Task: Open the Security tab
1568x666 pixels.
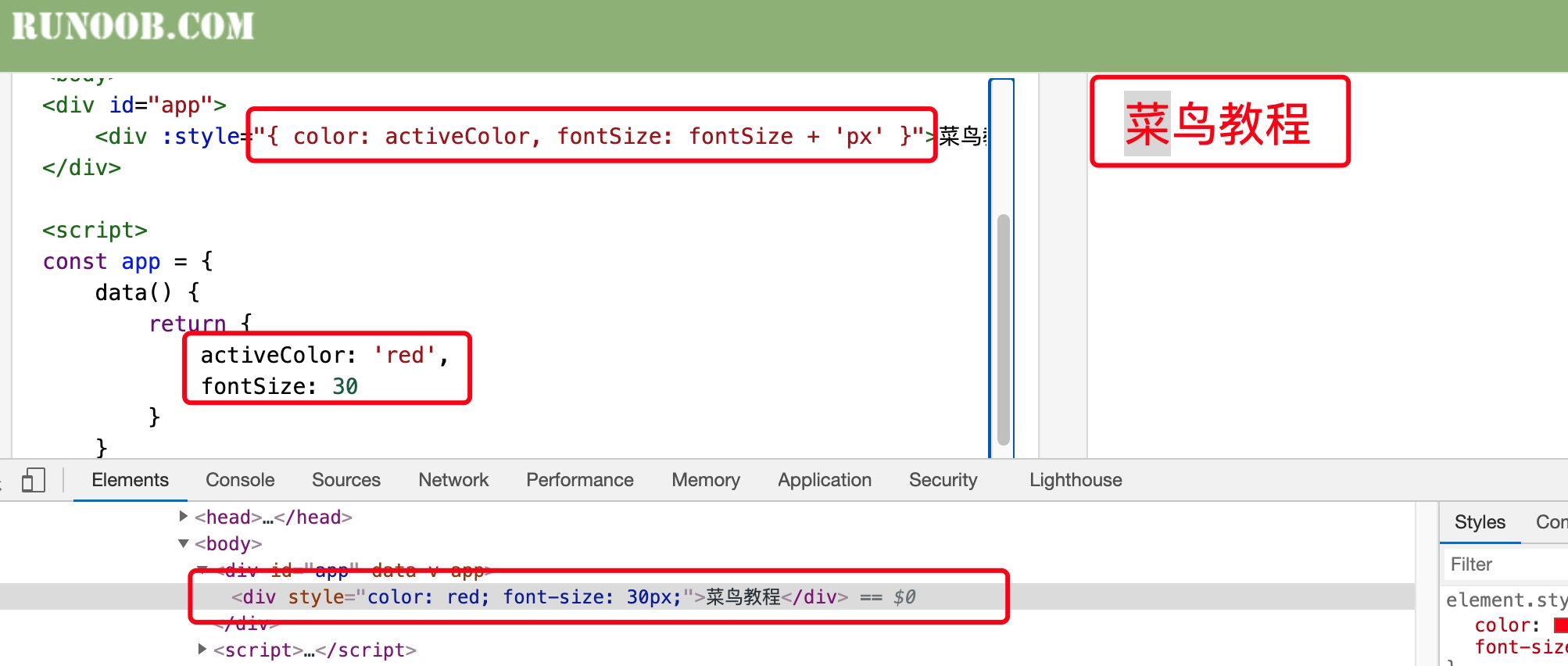Action: pyautogui.click(x=943, y=480)
